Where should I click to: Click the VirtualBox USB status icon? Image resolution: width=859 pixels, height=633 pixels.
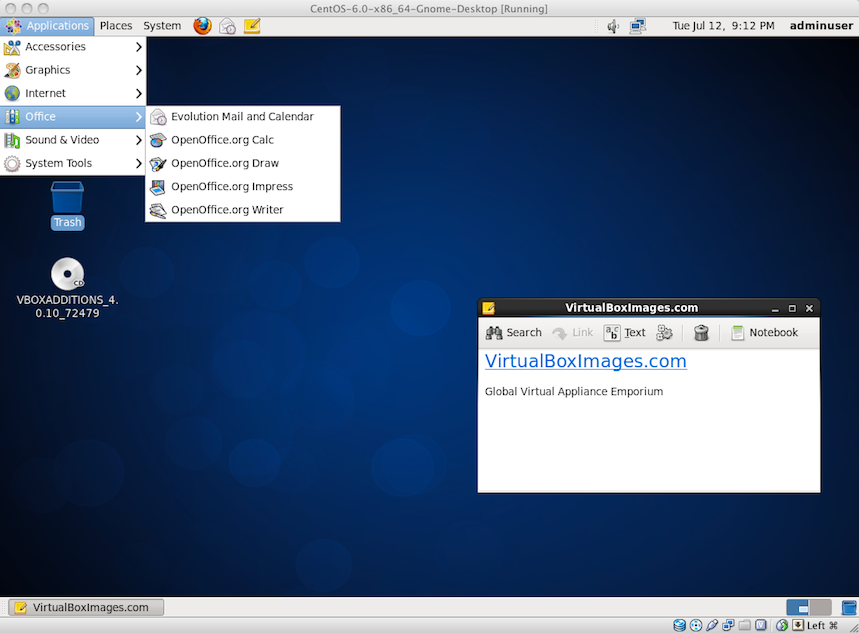tap(711, 625)
